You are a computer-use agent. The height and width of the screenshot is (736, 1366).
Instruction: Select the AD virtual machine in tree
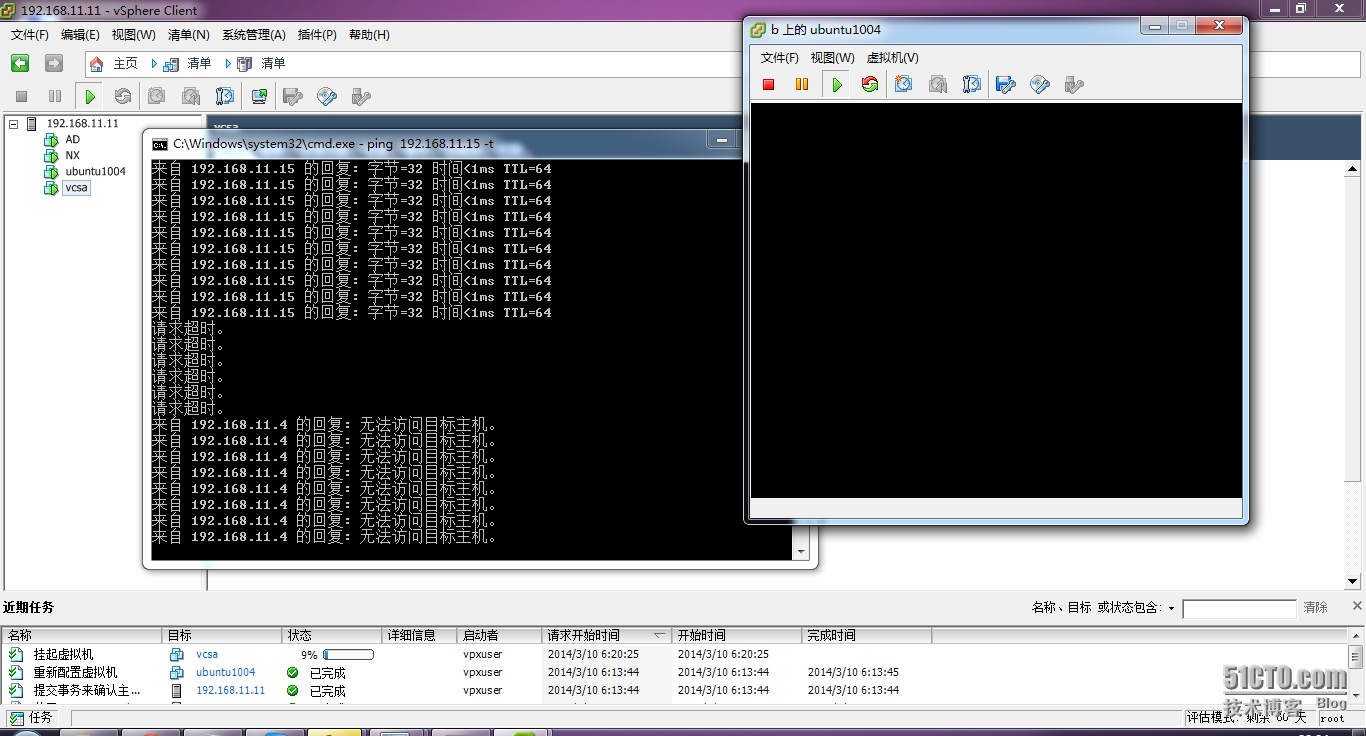[73, 140]
